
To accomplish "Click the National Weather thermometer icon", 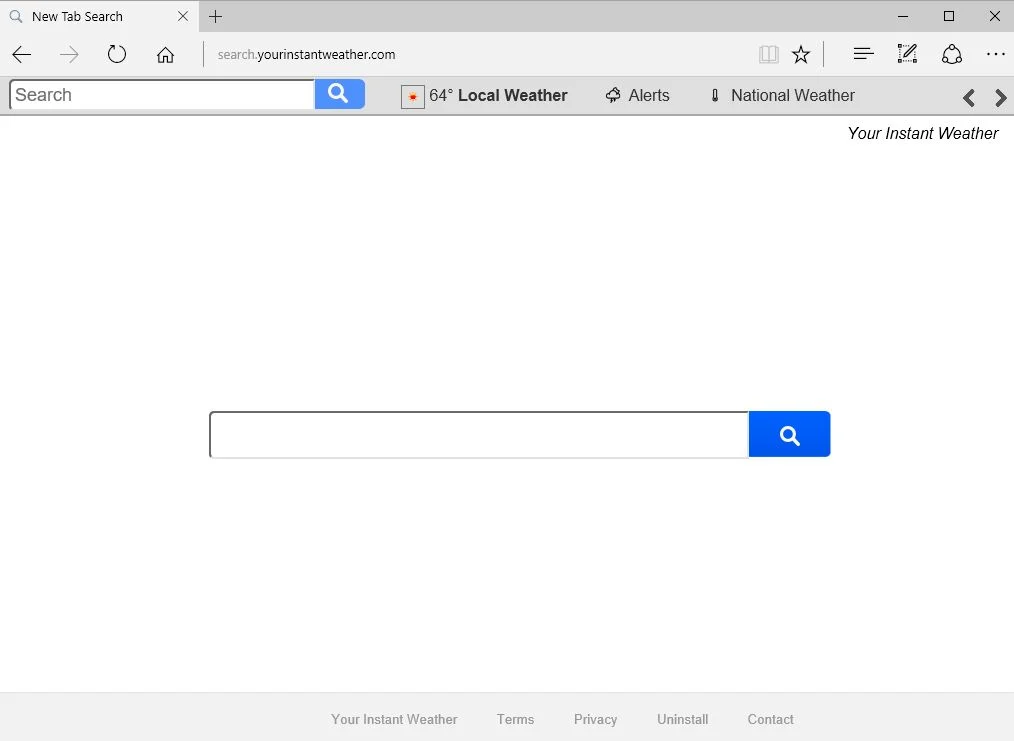I will coord(715,96).
